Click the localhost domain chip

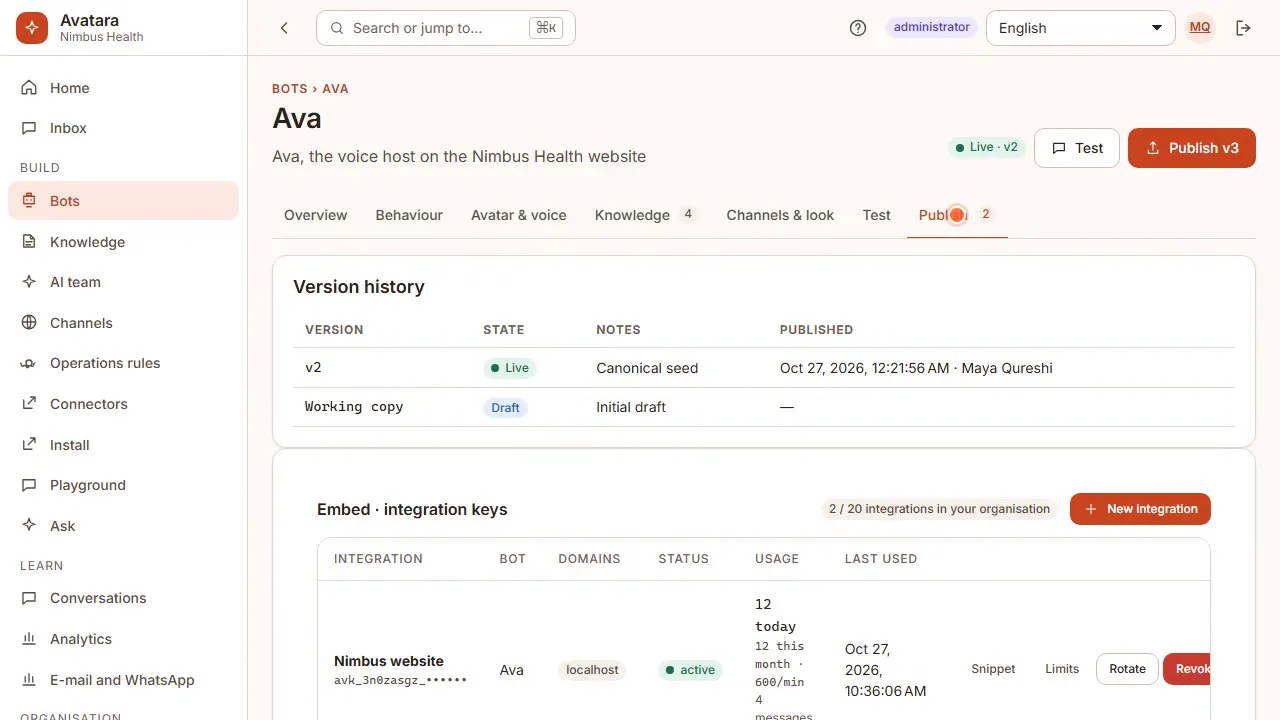[592, 670]
